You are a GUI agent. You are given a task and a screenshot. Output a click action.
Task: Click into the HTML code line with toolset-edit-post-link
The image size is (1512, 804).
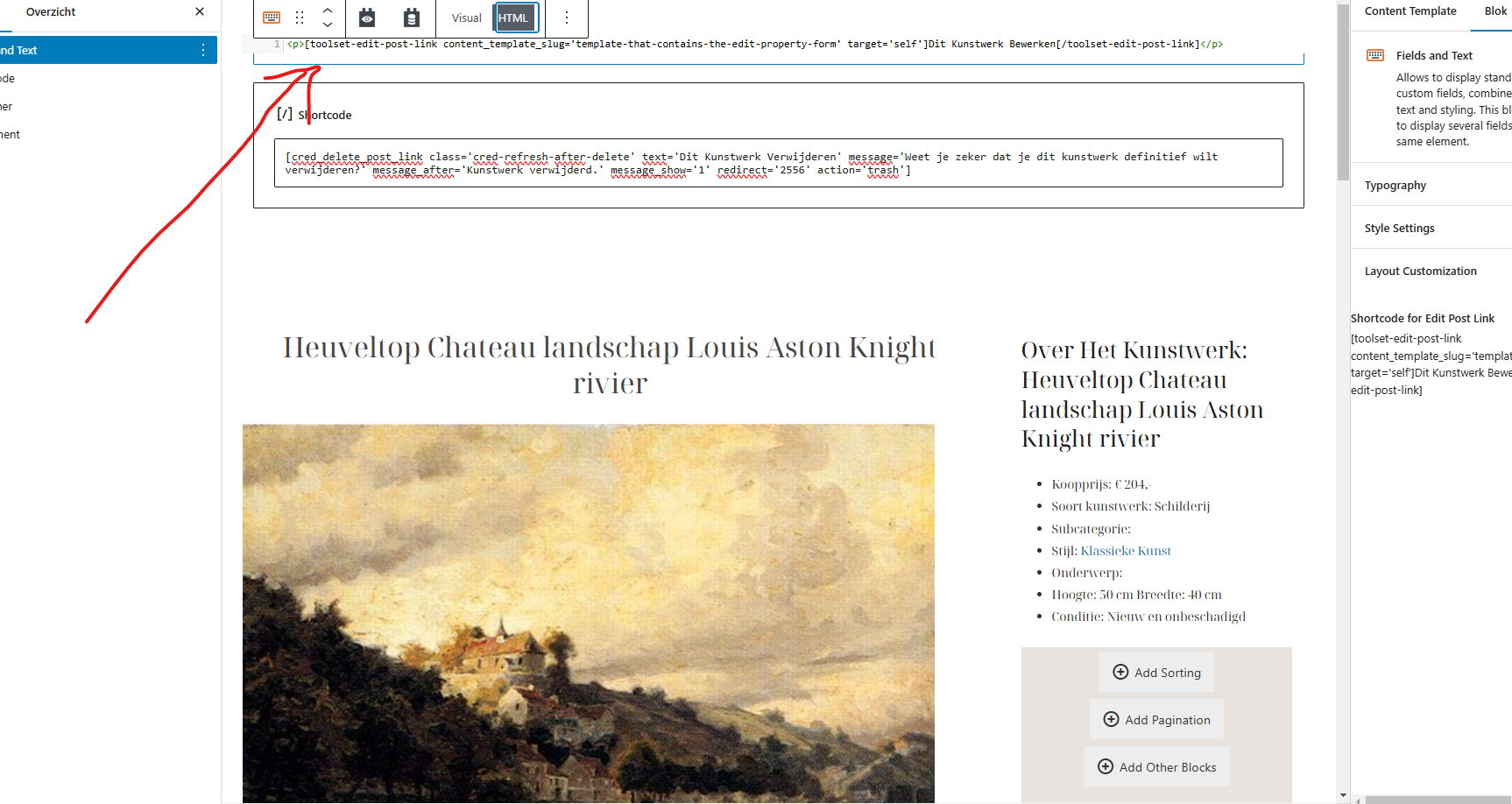click(x=754, y=44)
